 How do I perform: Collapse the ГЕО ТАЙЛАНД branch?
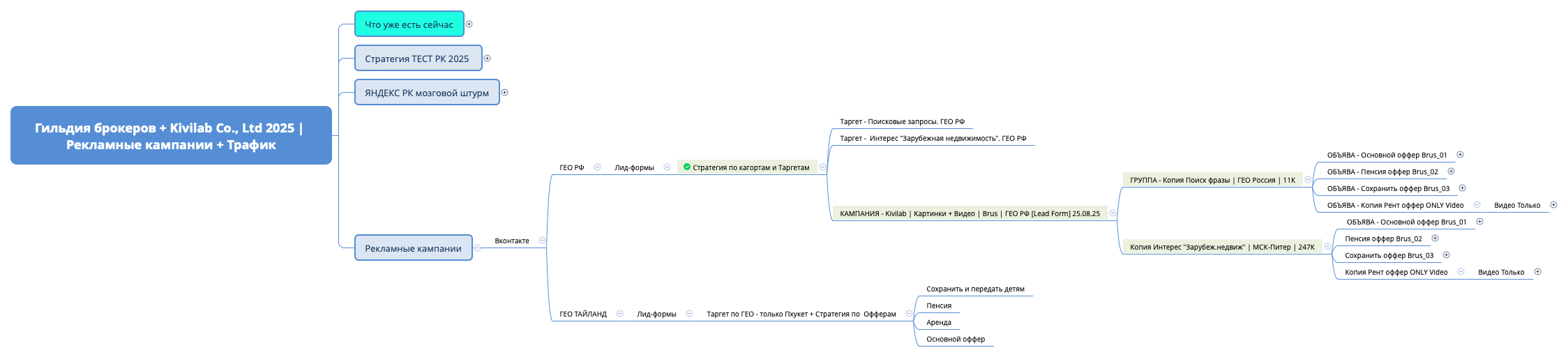620,314
